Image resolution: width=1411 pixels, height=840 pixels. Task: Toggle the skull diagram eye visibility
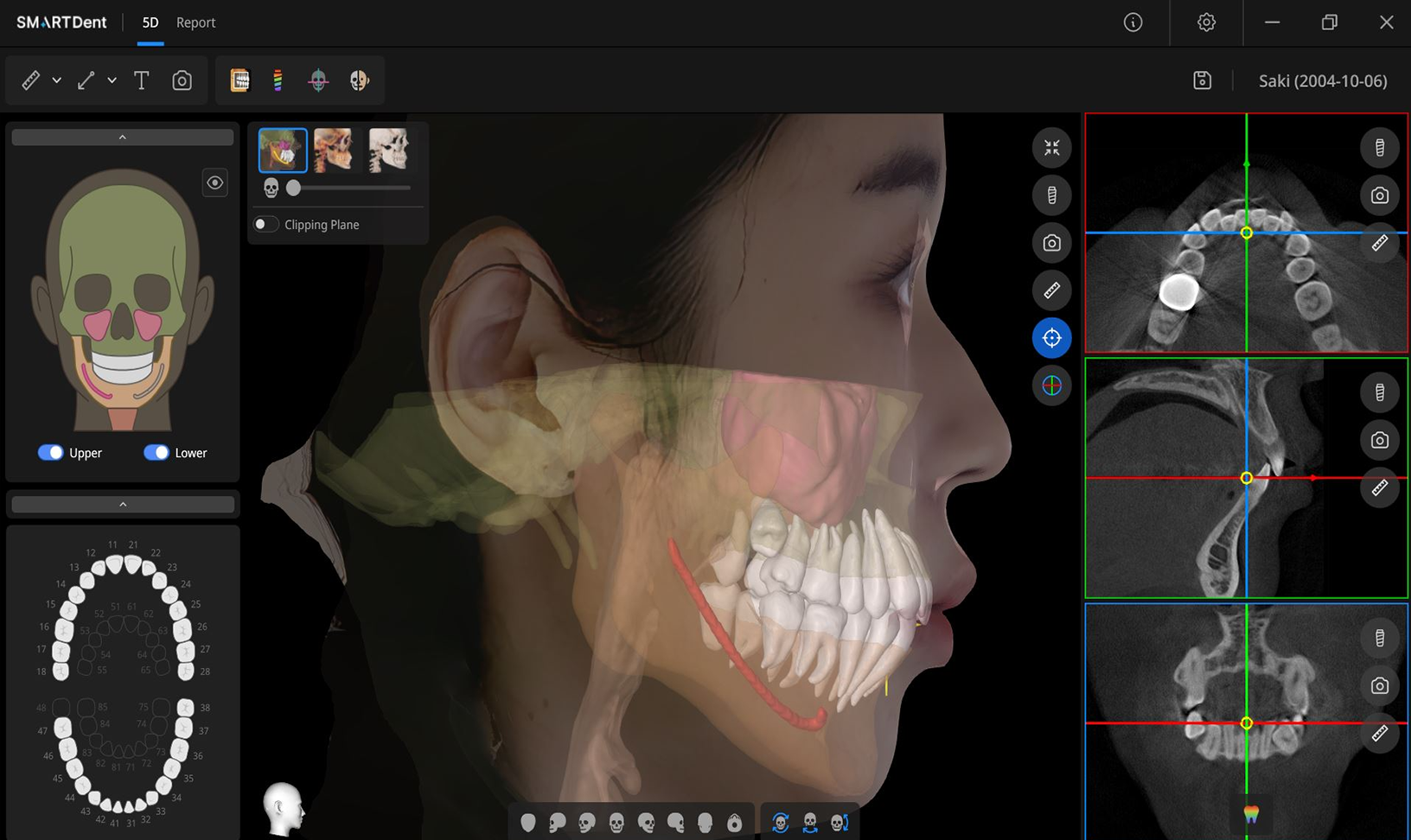pos(214,182)
